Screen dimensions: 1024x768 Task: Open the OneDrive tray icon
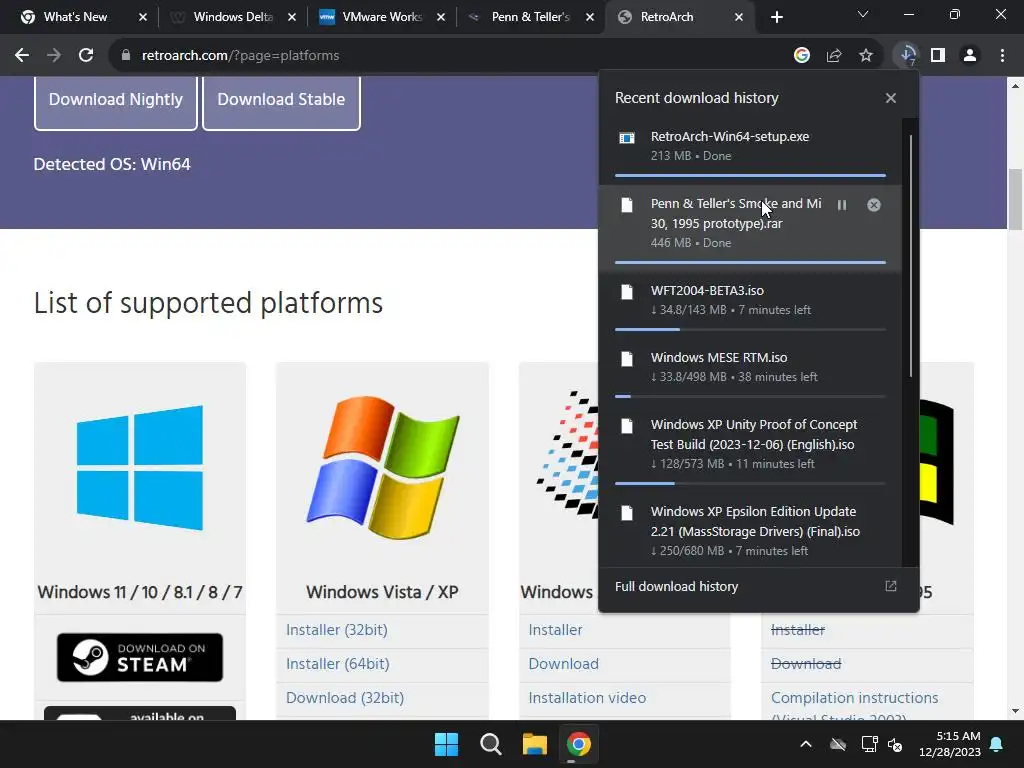(838, 744)
